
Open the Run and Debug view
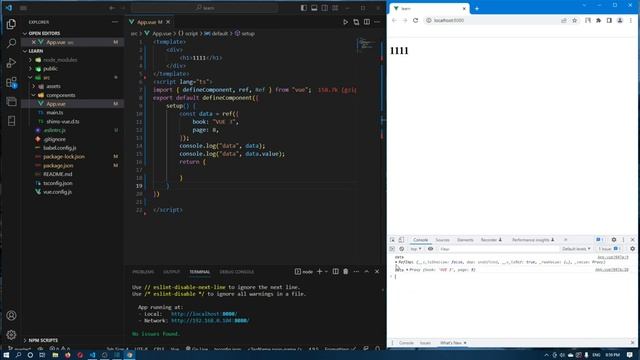[x=11, y=62]
